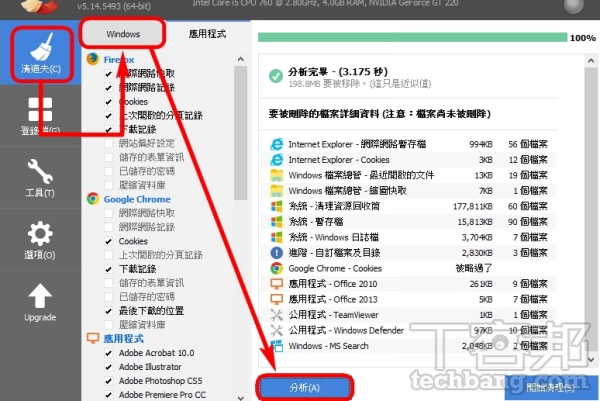Click the Upgrade arrow icon
The height and width of the screenshot is (401, 600).
[x=40, y=295]
